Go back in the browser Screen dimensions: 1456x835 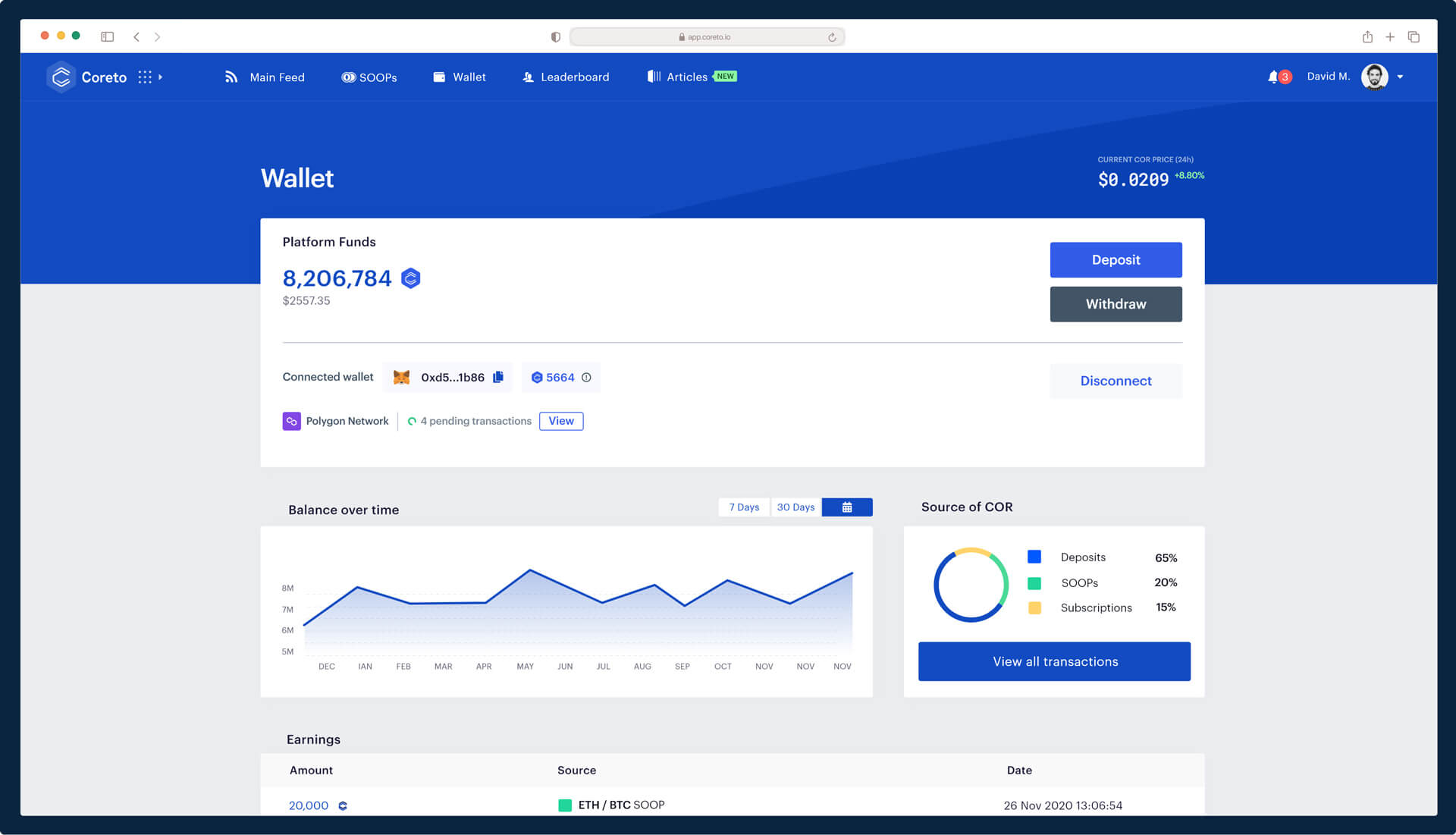(x=136, y=36)
